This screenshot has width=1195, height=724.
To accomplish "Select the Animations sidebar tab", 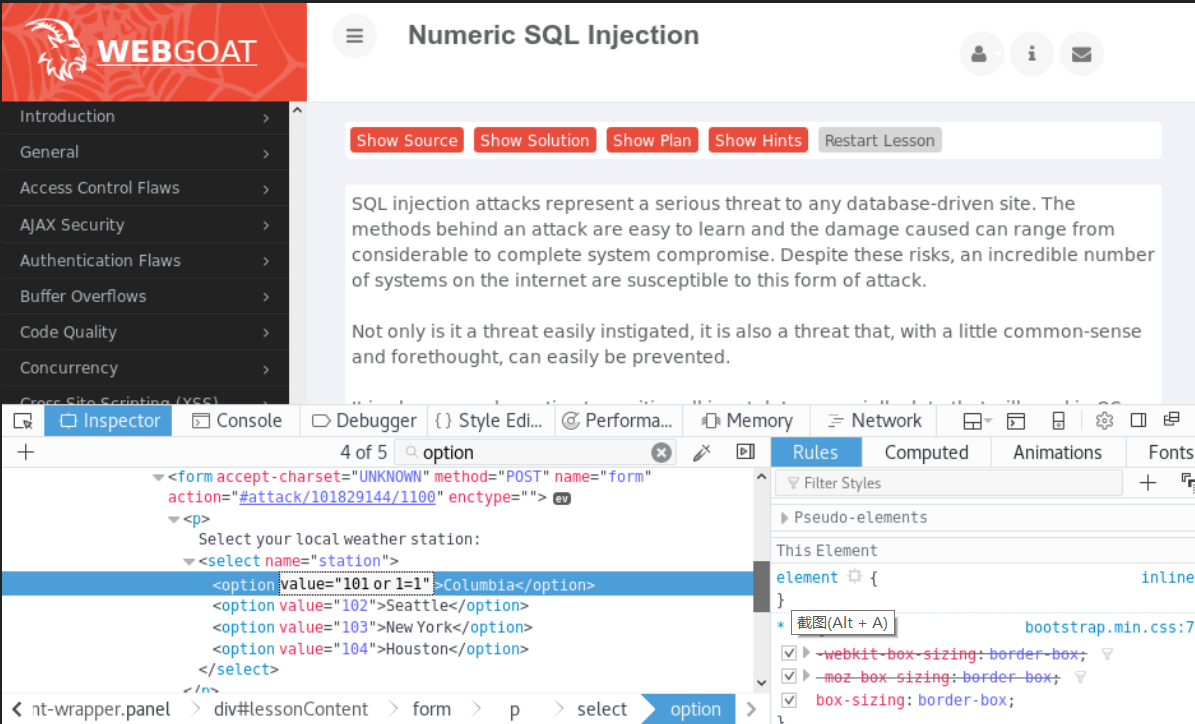I will 1057,452.
